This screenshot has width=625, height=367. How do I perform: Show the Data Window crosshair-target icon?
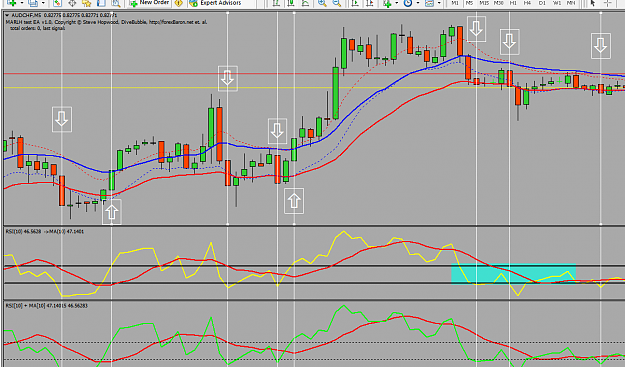[72, 3]
